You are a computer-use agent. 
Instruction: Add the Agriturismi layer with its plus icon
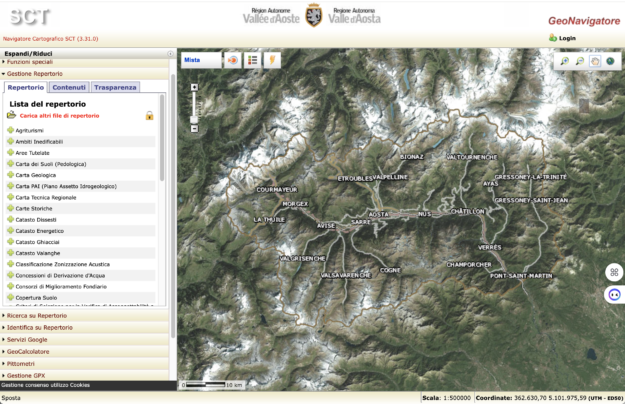pyautogui.click(x=11, y=130)
